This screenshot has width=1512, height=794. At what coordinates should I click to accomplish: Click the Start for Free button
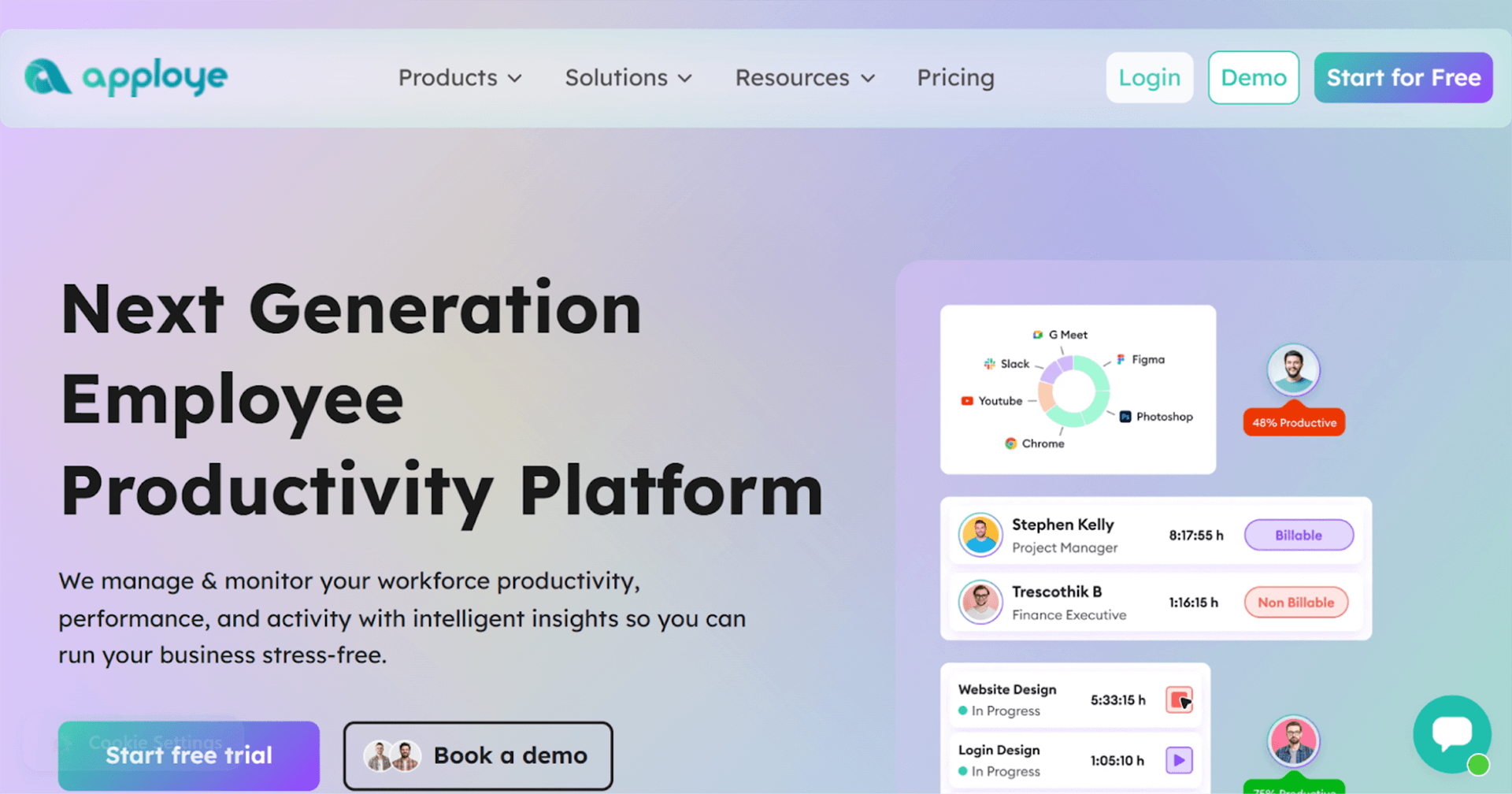(x=1403, y=77)
